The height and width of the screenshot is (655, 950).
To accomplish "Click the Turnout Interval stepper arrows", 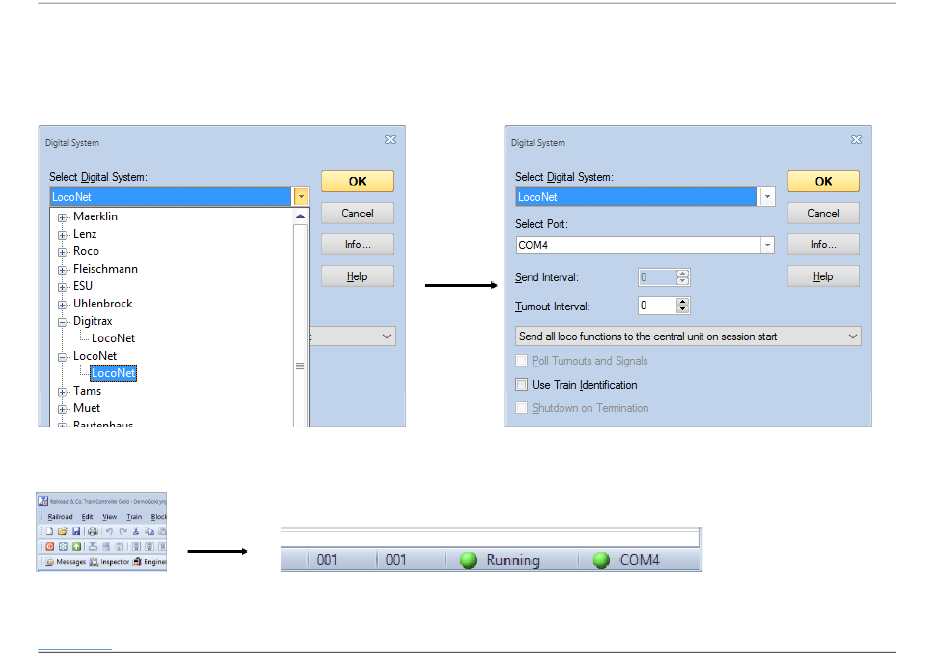I will click(x=682, y=305).
